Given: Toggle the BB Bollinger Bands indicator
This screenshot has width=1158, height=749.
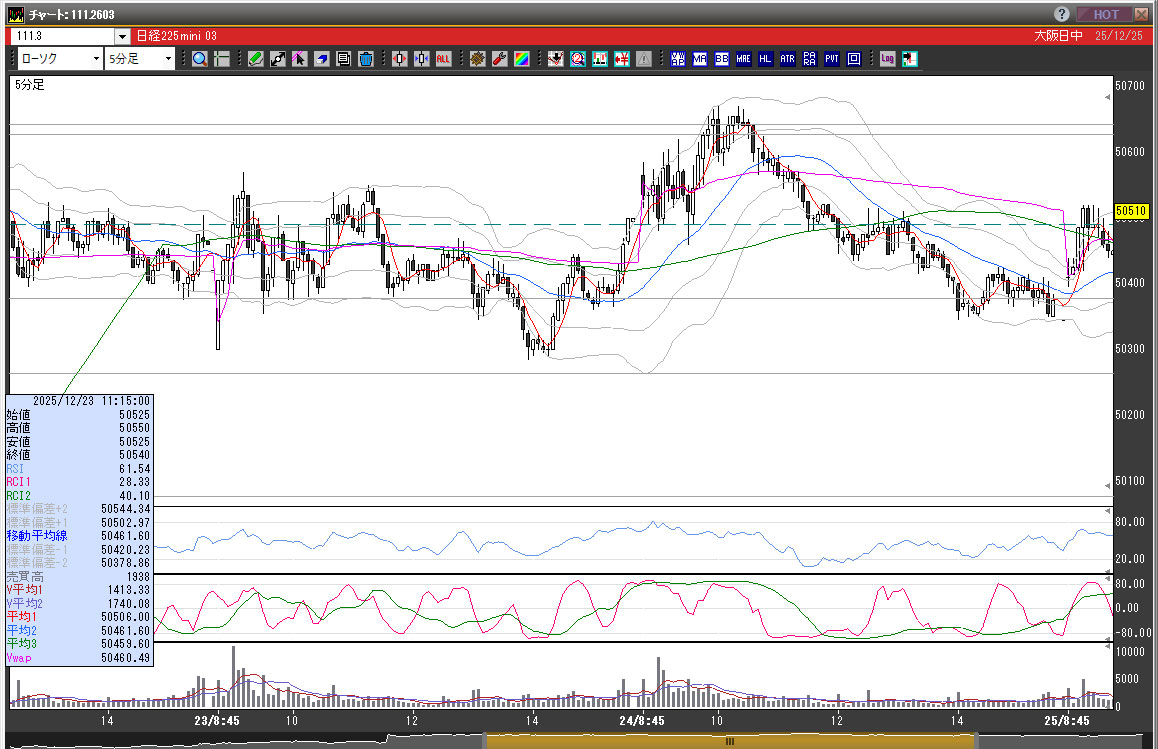Looking at the screenshot, I should (x=721, y=59).
